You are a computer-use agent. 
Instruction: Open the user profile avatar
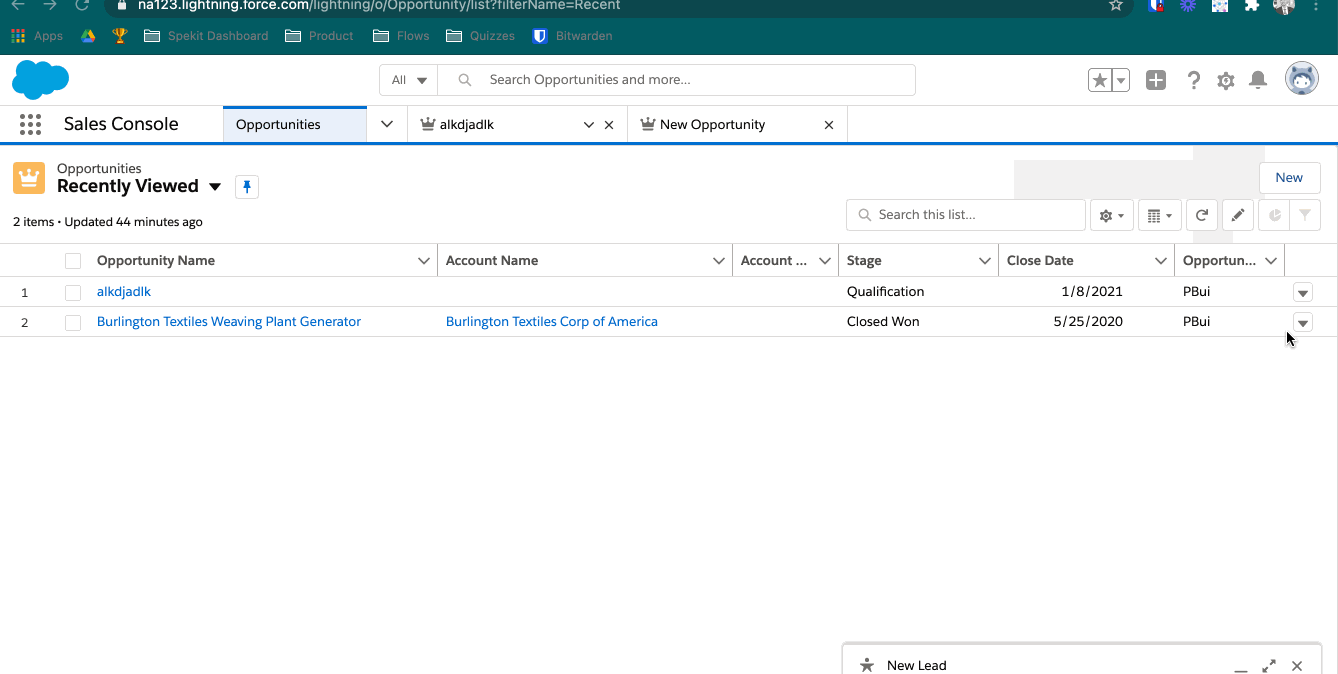point(1302,79)
